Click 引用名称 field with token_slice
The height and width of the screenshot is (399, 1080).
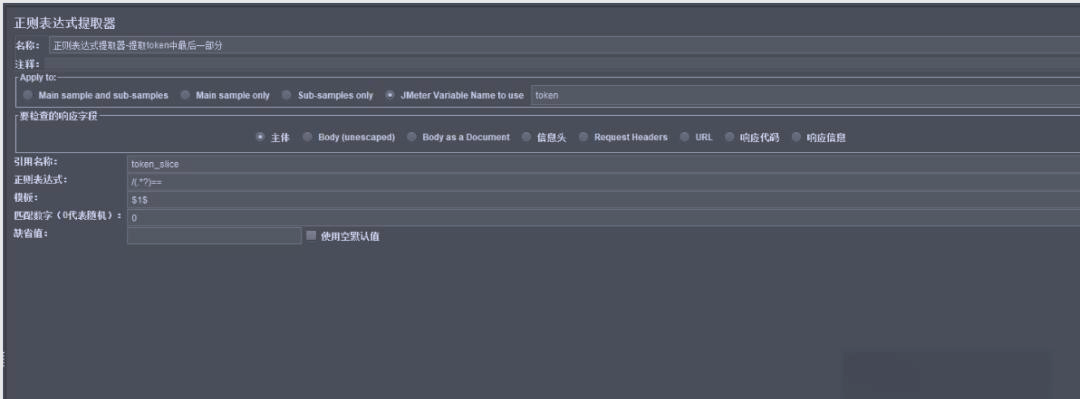pyautogui.click(x=603, y=164)
